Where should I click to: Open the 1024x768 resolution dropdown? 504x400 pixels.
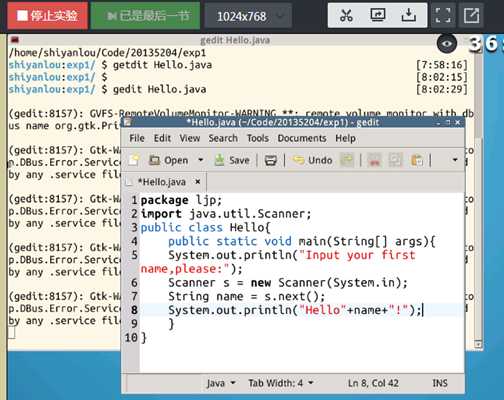pyautogui.click(x=248, y=16)
